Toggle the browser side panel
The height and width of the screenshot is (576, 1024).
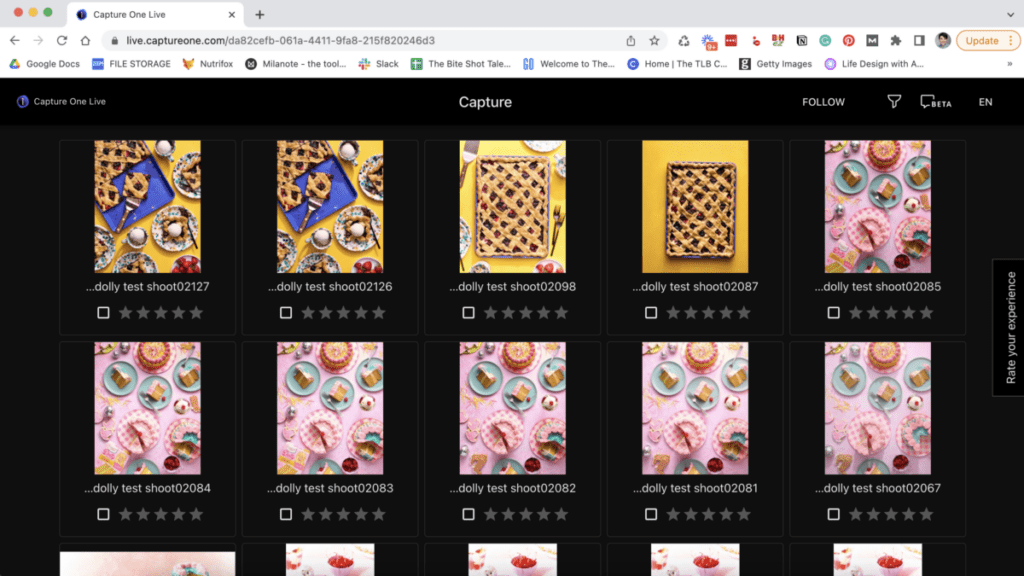[x=919, y=40]
